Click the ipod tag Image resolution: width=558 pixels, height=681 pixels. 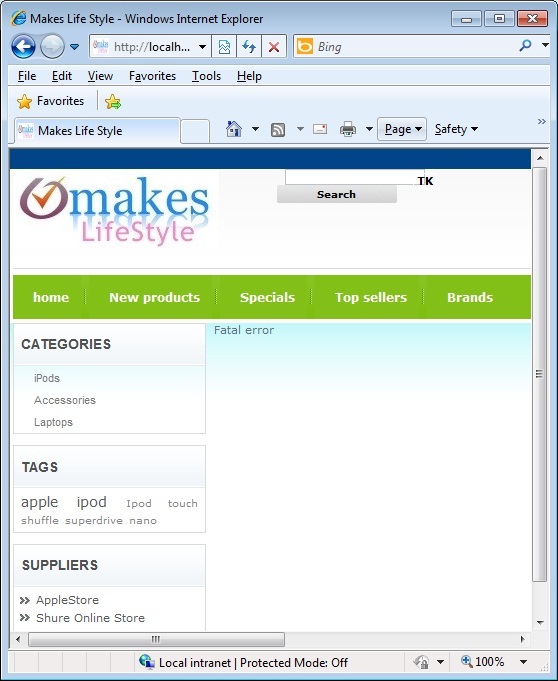pyautogui.click(x=91, y=502)
